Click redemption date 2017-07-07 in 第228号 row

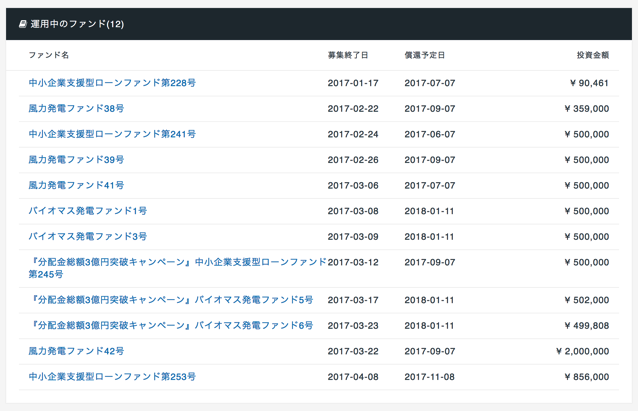tap(430, 83)
